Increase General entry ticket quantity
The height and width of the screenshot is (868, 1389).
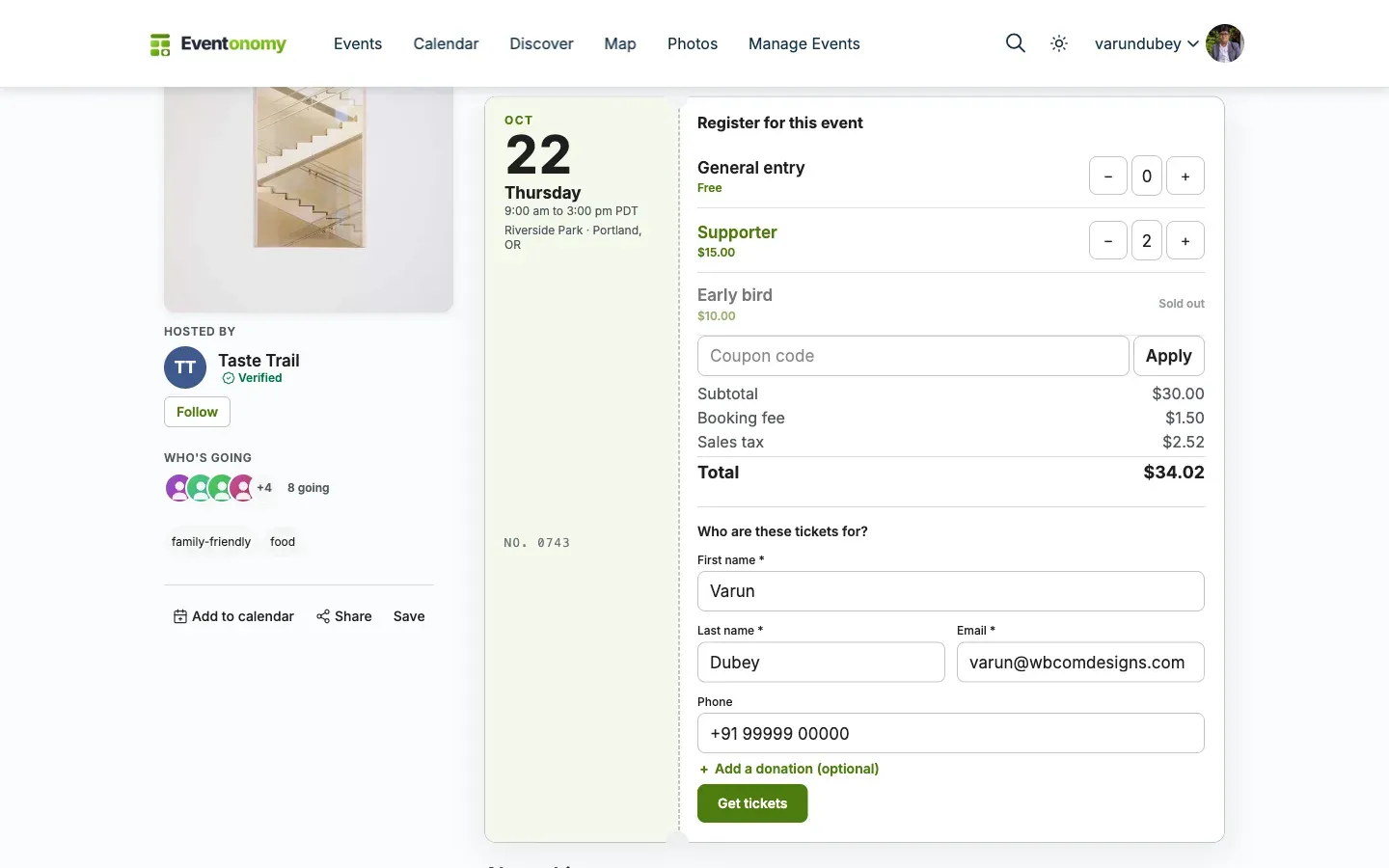tap(1185, 176)
